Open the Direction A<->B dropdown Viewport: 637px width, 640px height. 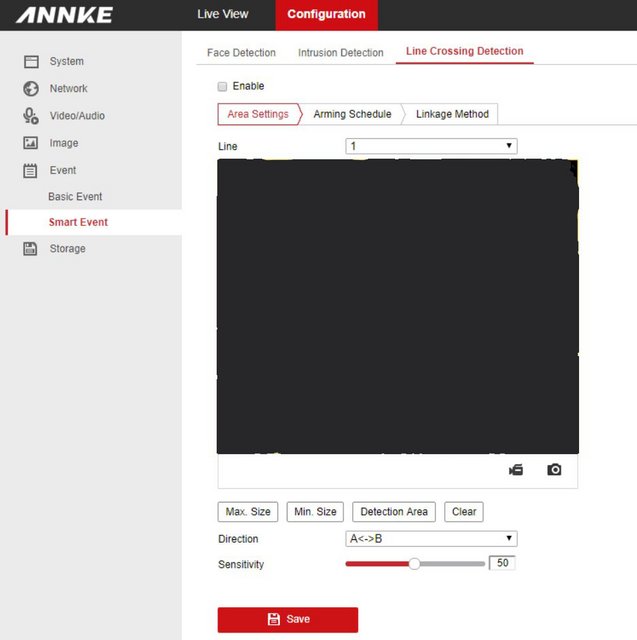coord(431,539)
